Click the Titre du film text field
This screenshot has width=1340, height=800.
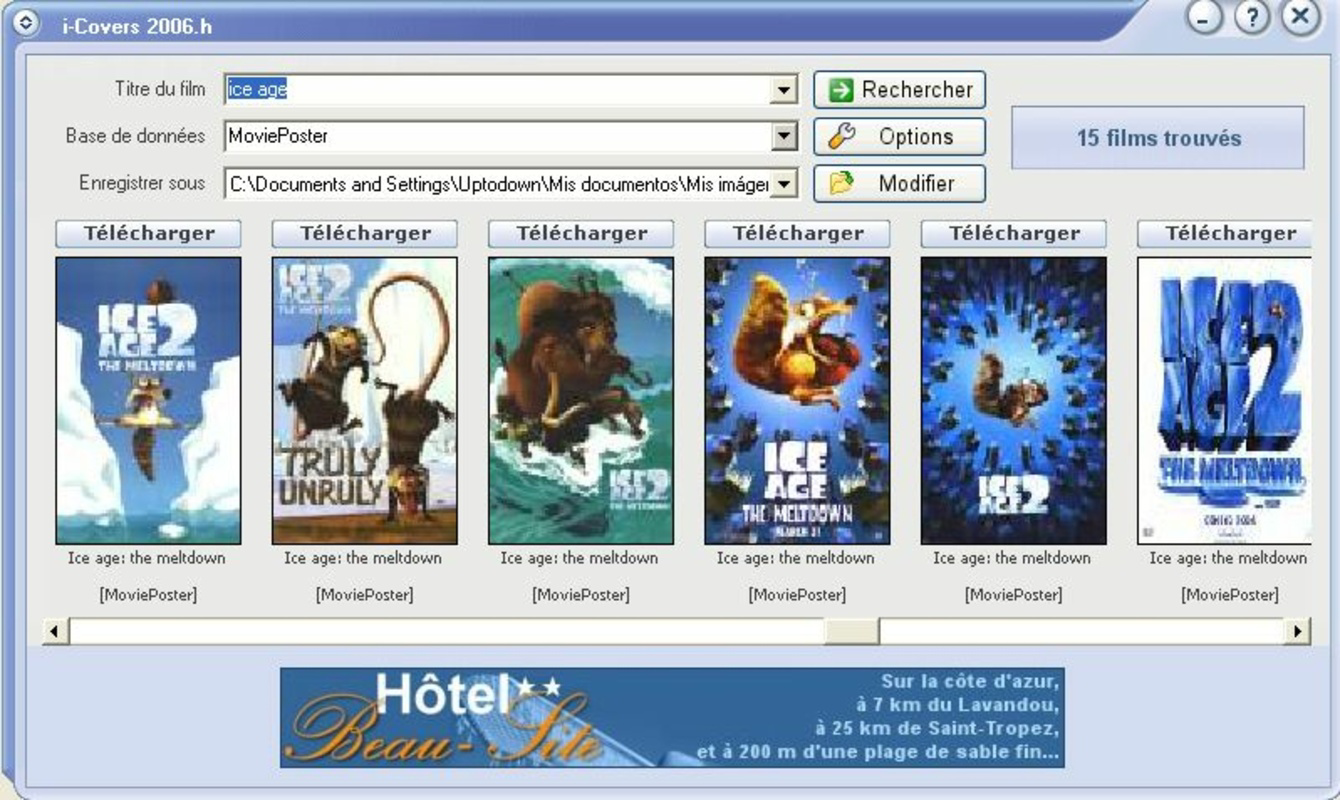[x=499, y=90]
